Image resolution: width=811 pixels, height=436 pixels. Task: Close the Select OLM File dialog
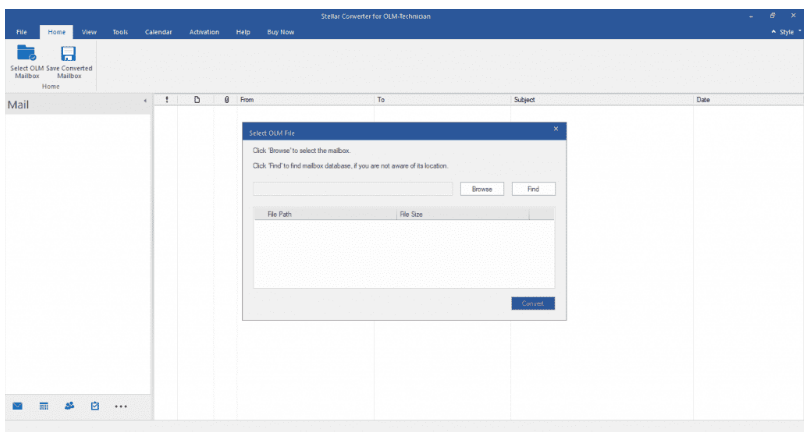pos(556,129)
